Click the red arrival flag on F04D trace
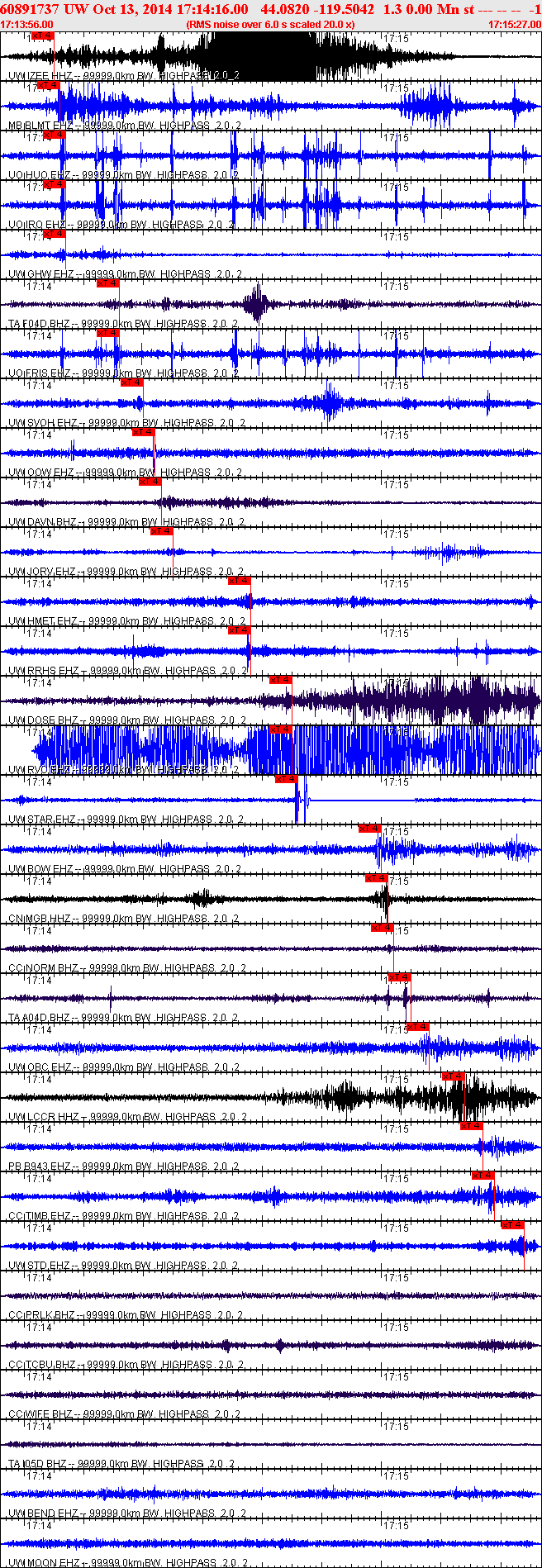 point(108,283)
